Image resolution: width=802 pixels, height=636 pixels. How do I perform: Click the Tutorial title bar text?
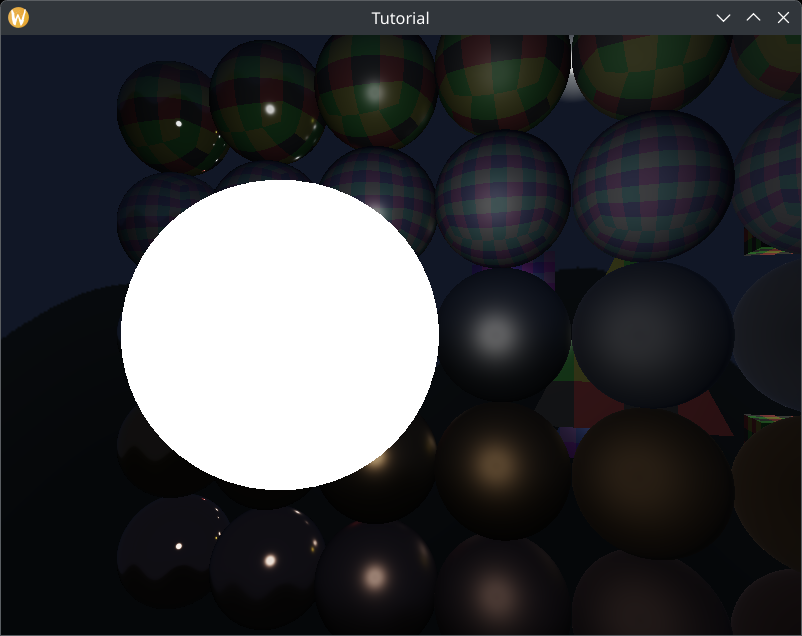pos(400,17)
